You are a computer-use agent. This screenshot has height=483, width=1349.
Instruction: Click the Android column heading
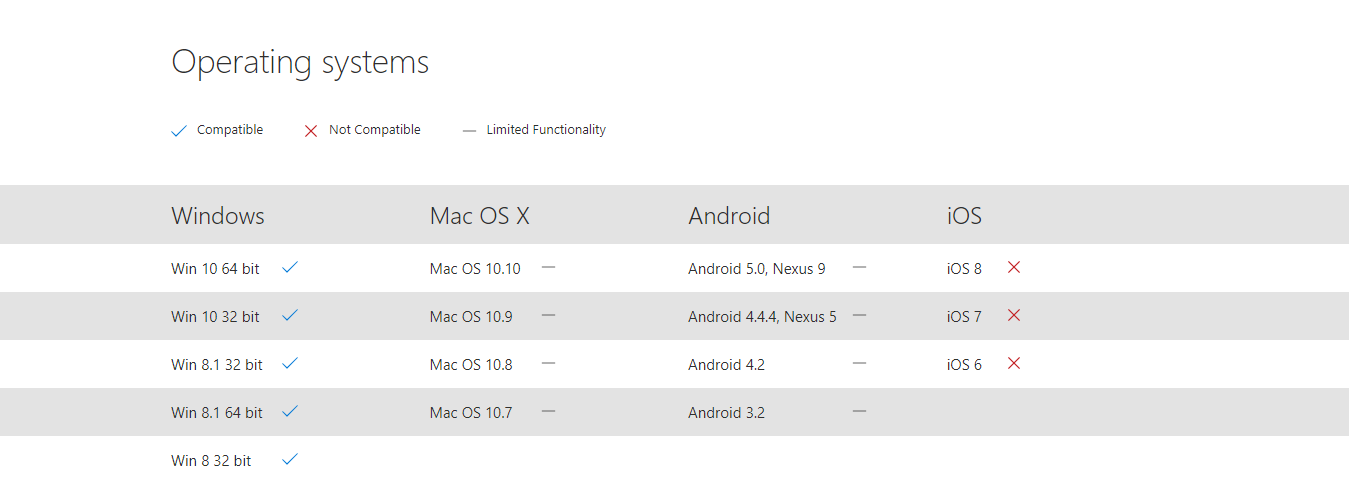[729, 215]
